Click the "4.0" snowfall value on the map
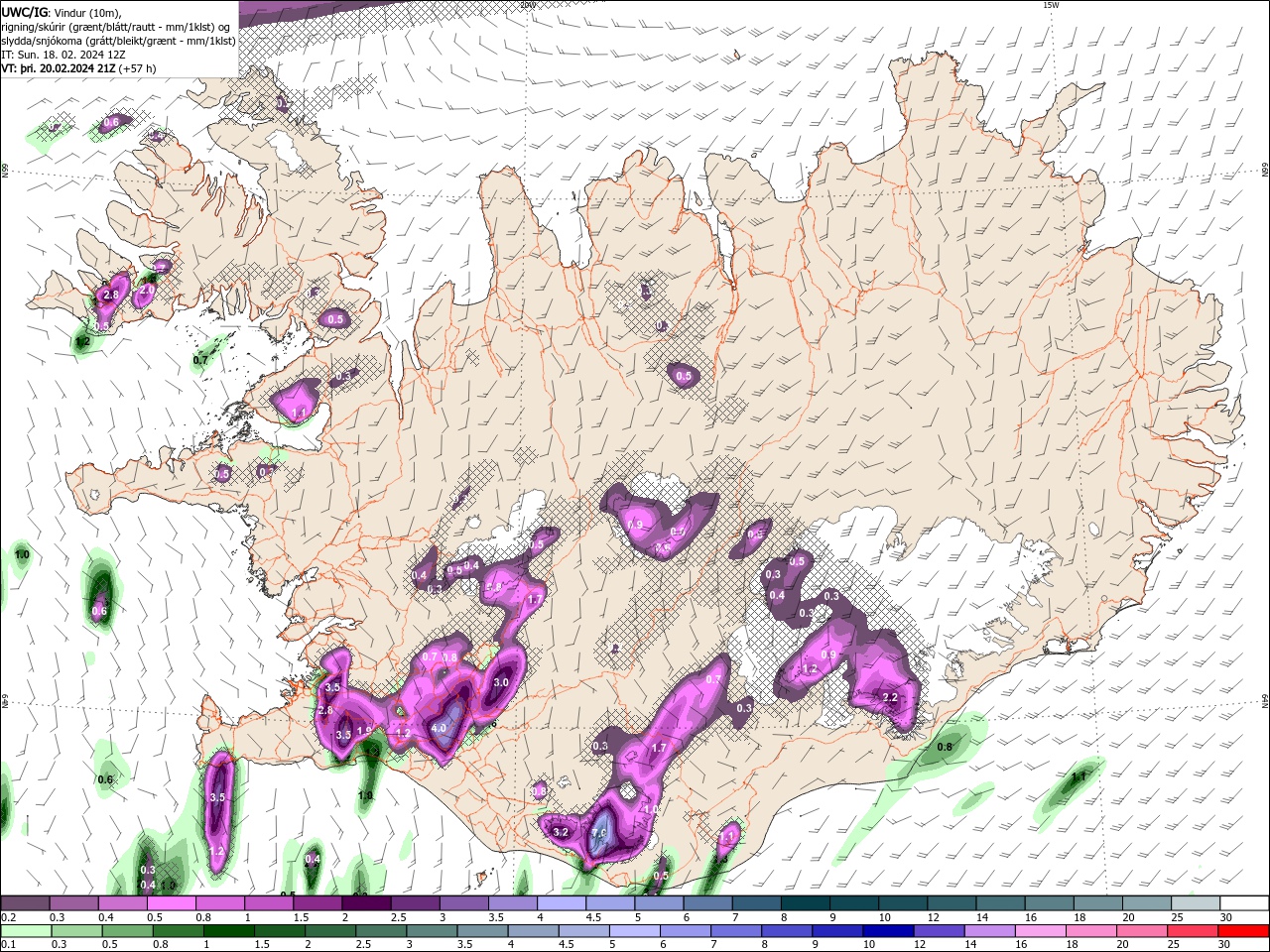The image size is (1270, 952). coord(439,728)
